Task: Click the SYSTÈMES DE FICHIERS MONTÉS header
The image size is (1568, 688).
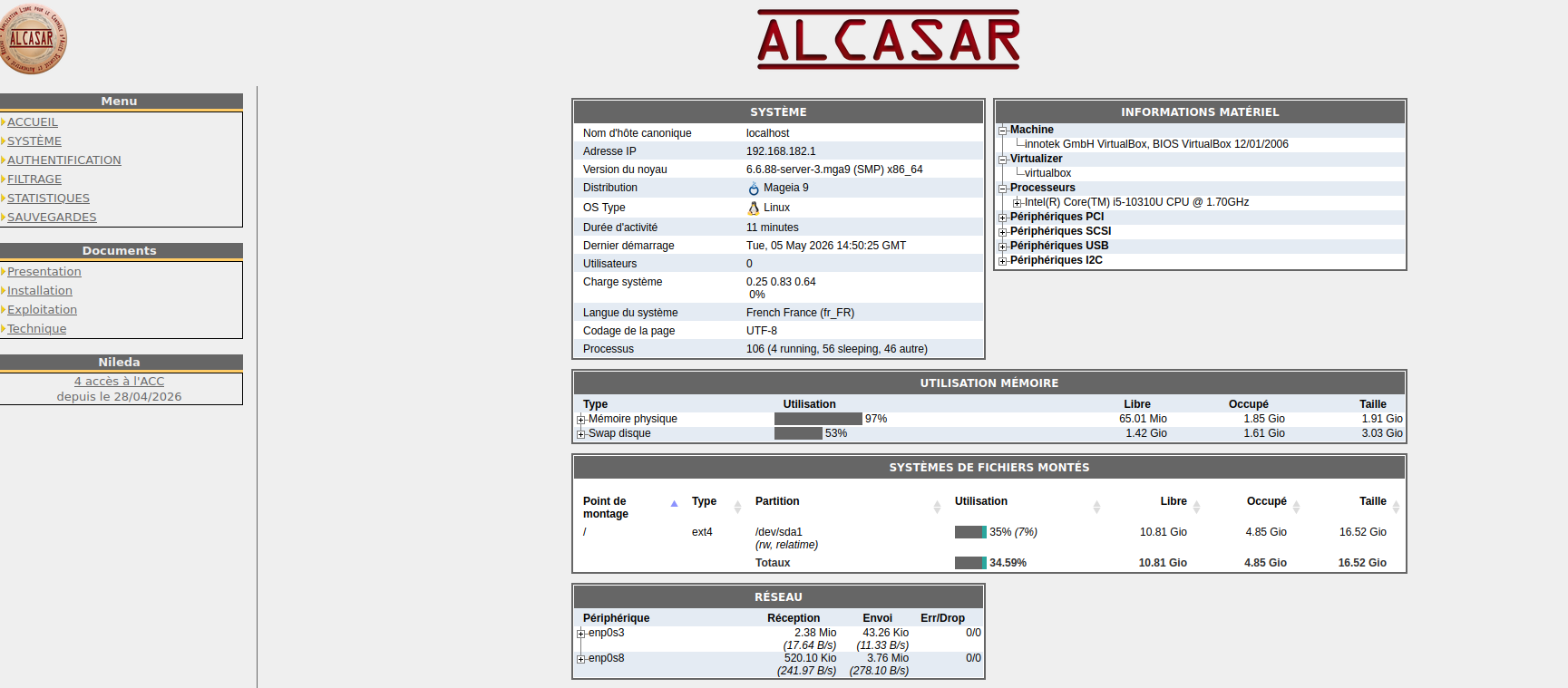Action: 989,468
